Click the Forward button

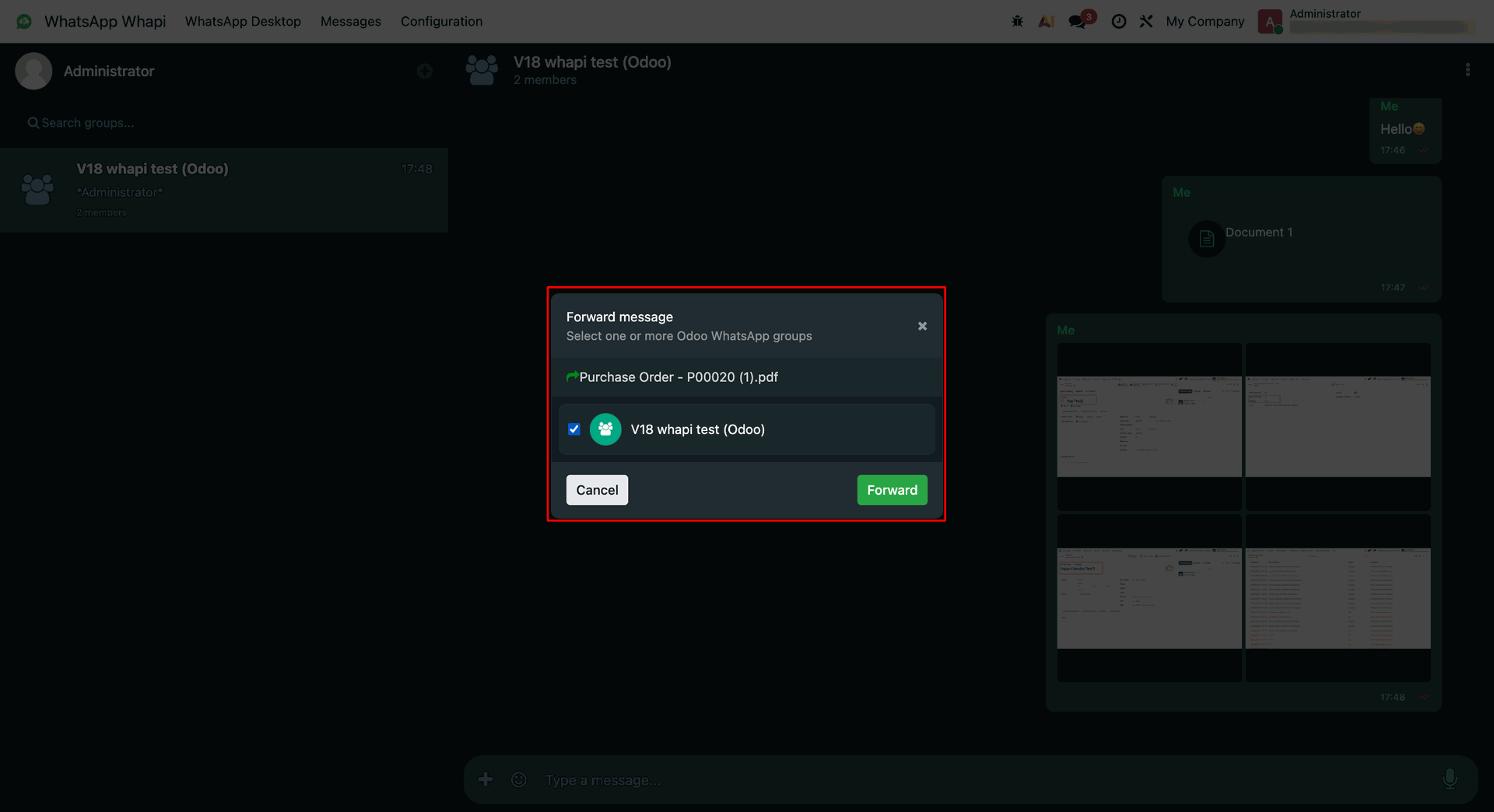pos(892,490)
